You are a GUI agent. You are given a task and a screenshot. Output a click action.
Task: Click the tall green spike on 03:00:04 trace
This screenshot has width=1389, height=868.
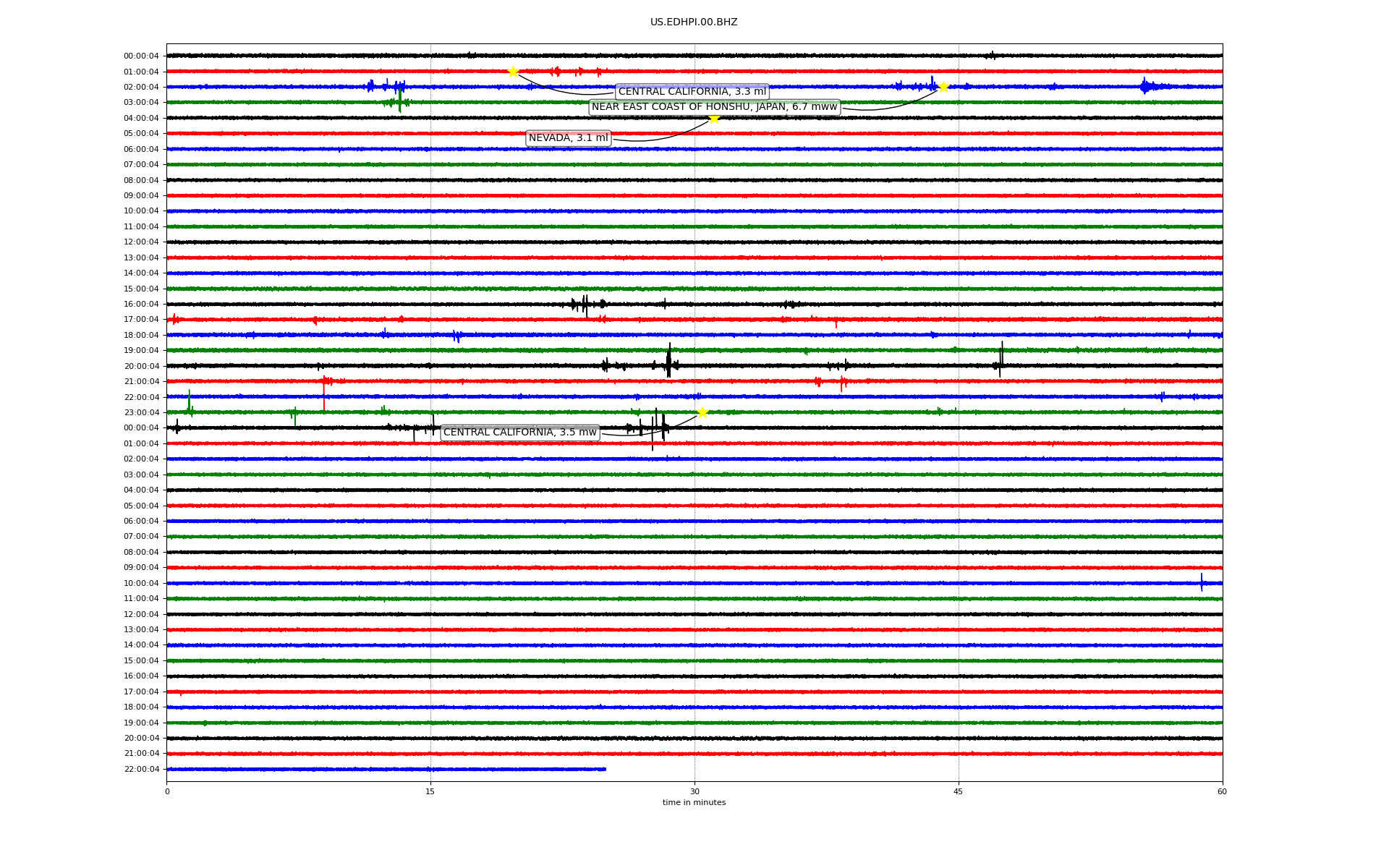click(400, 100)
